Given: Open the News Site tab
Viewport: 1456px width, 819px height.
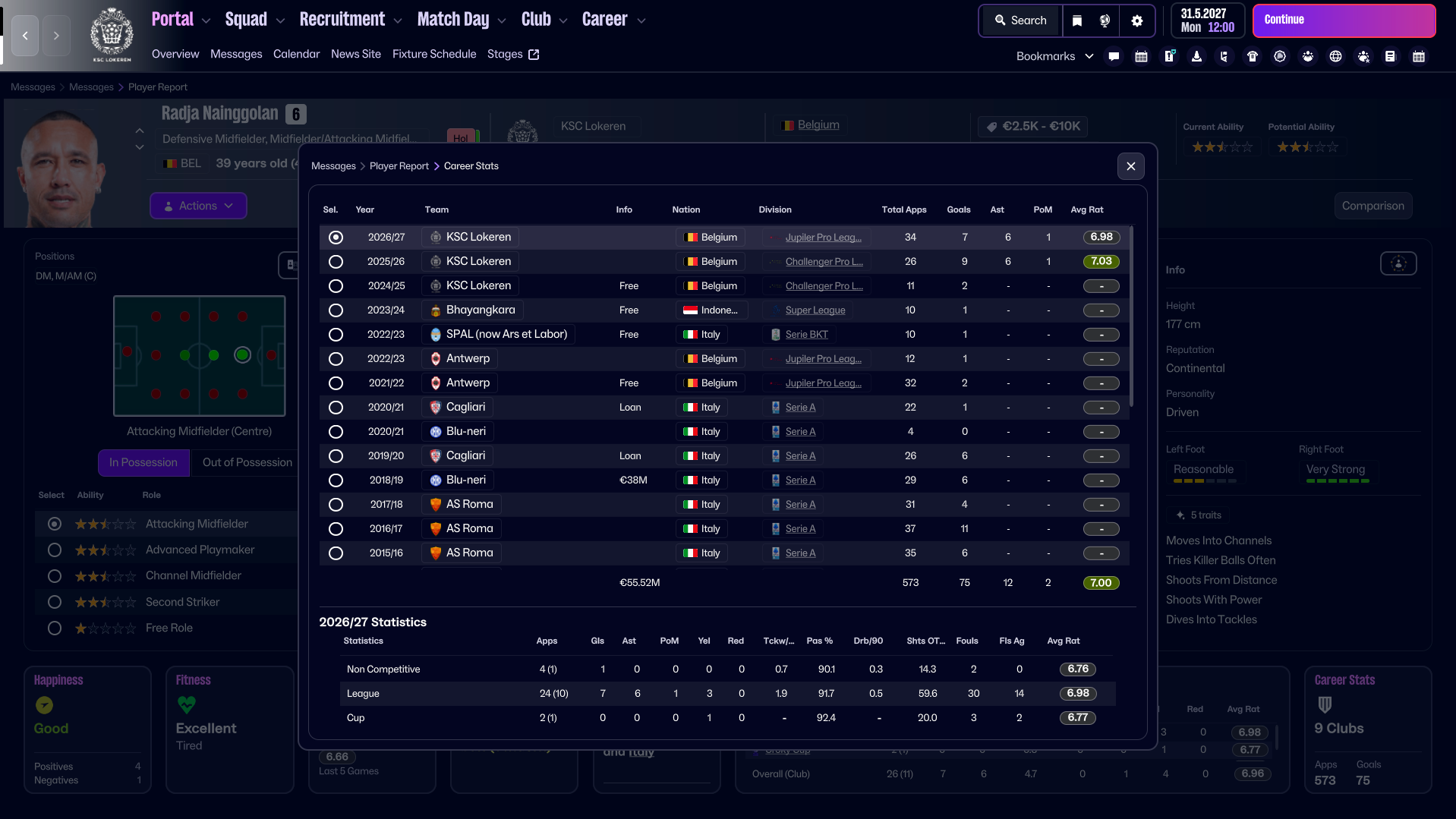Looking at the screenshot, I should click(x=356, y=54).
